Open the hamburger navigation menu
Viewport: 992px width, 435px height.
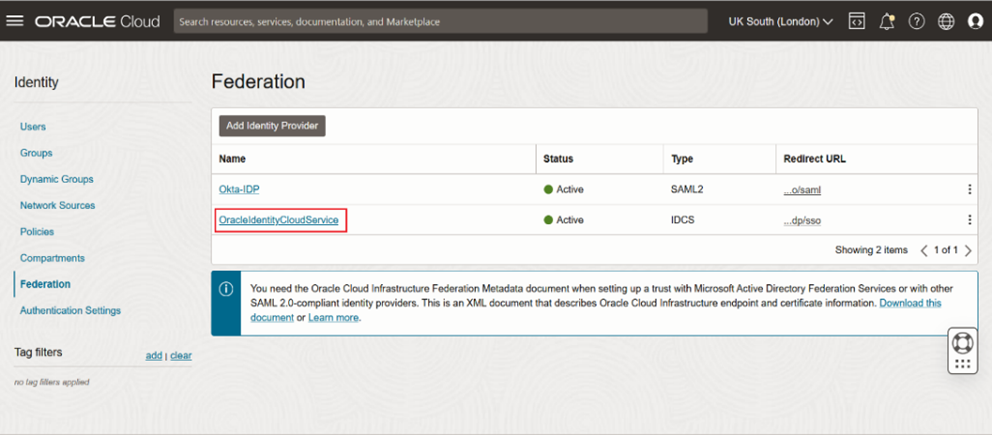pos(15,21)
